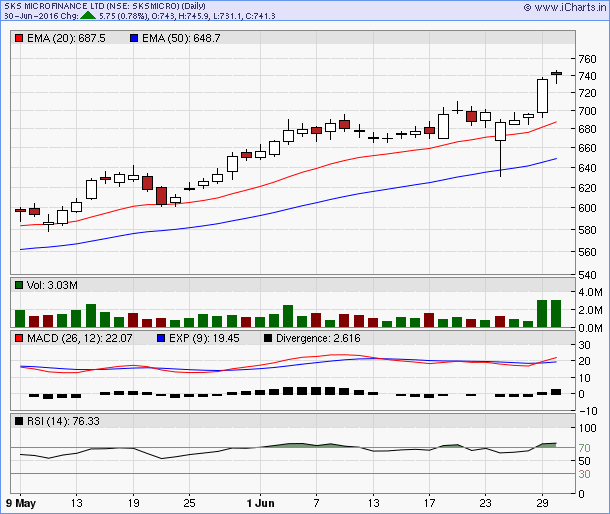This screenshot has height=514, width=610.
Task: Click the EMA (50): 648.7 label
Action: click(181, 38)
